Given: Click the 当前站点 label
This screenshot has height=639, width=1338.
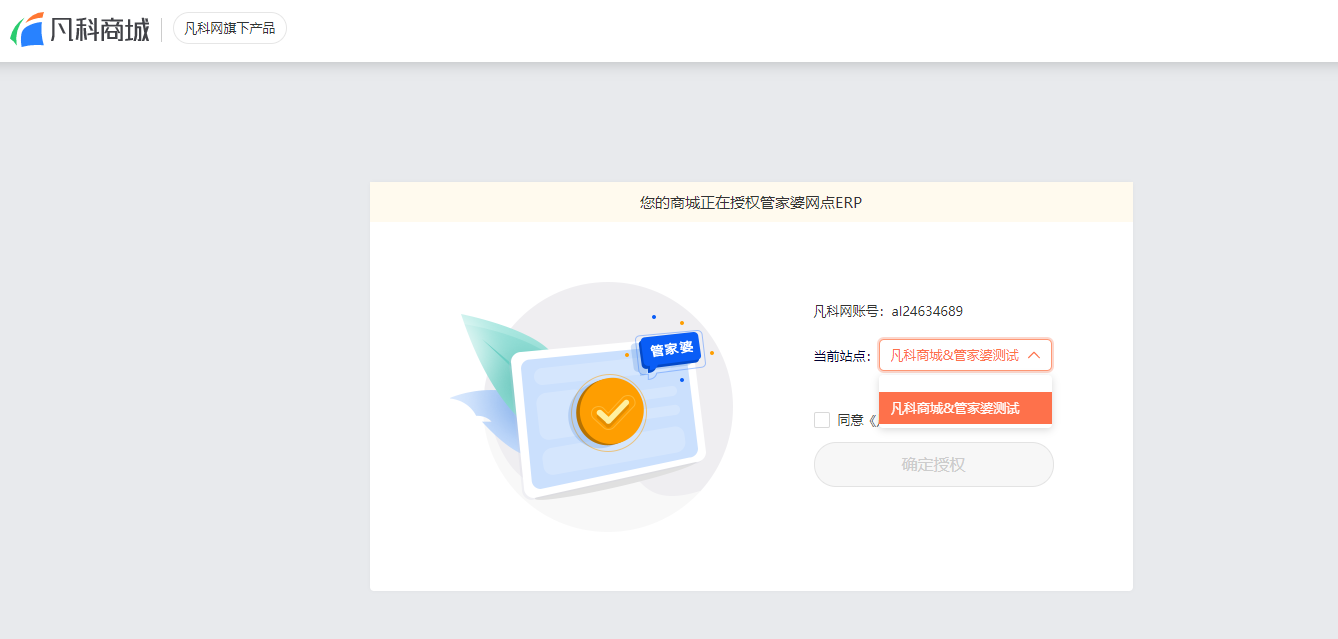Looking at the screenshot, I should click(x=842, y=356).
